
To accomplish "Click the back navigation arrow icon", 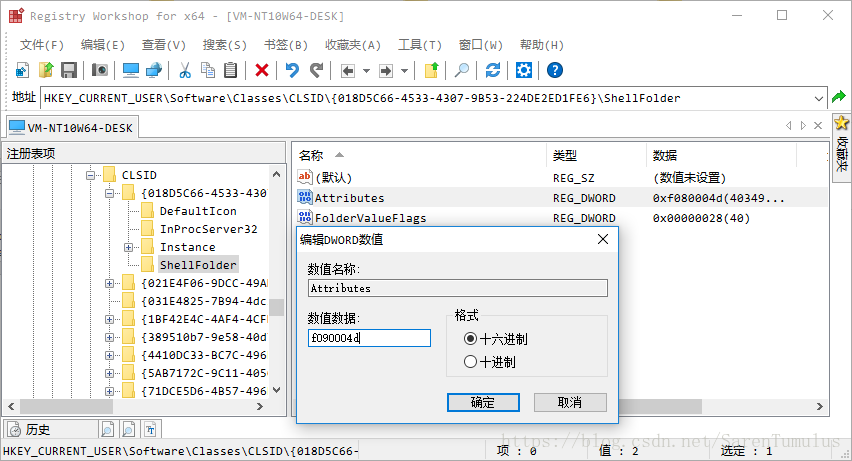I will [348, 71].
